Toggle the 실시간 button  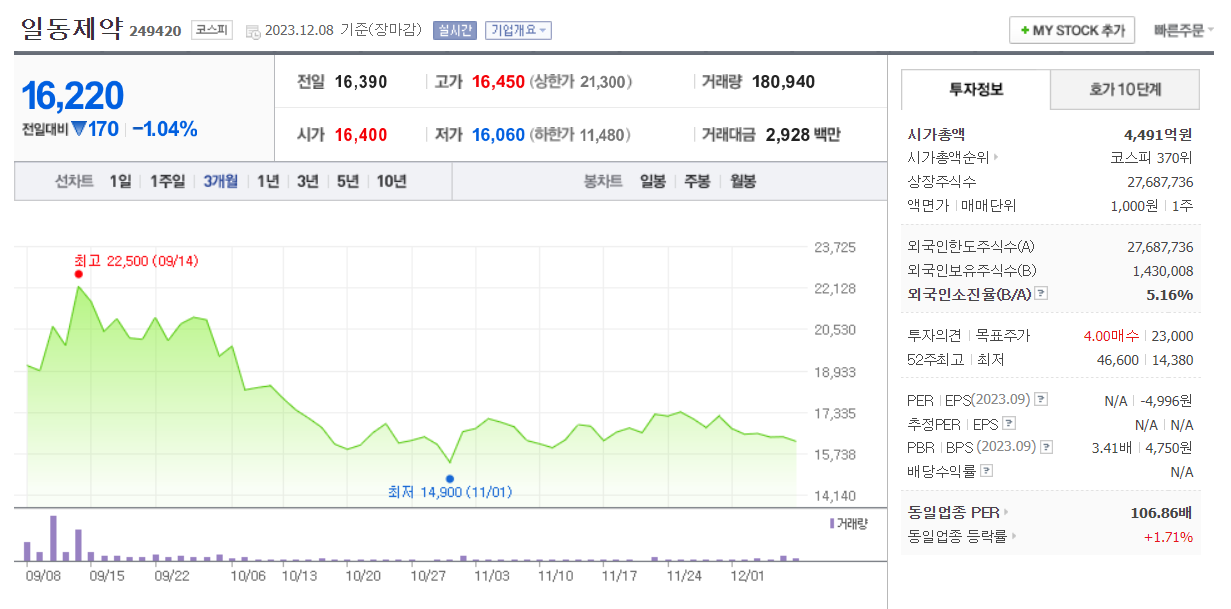click(x=455, y=30)
